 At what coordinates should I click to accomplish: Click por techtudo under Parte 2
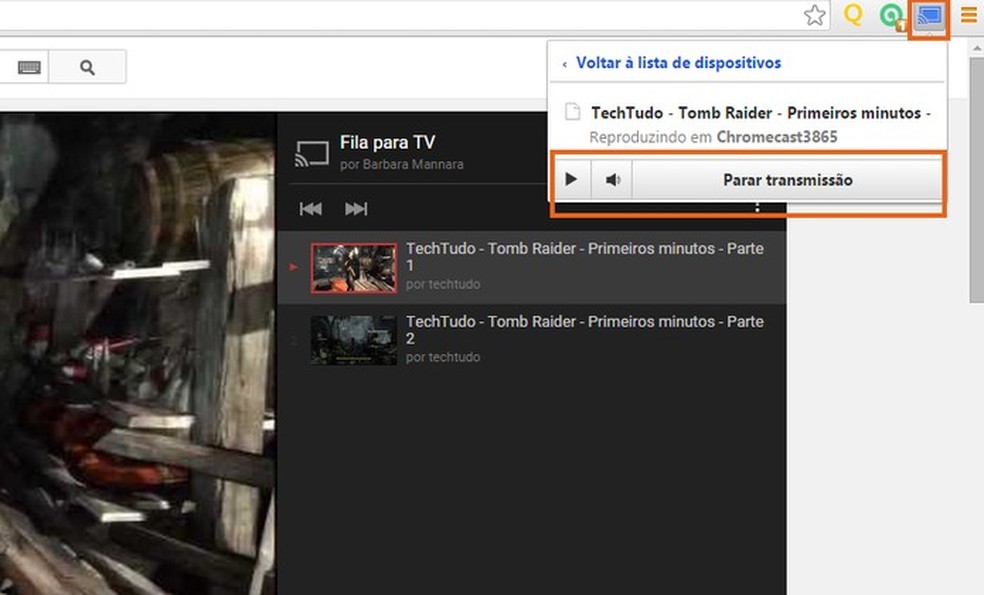click(x=442, y=357)
